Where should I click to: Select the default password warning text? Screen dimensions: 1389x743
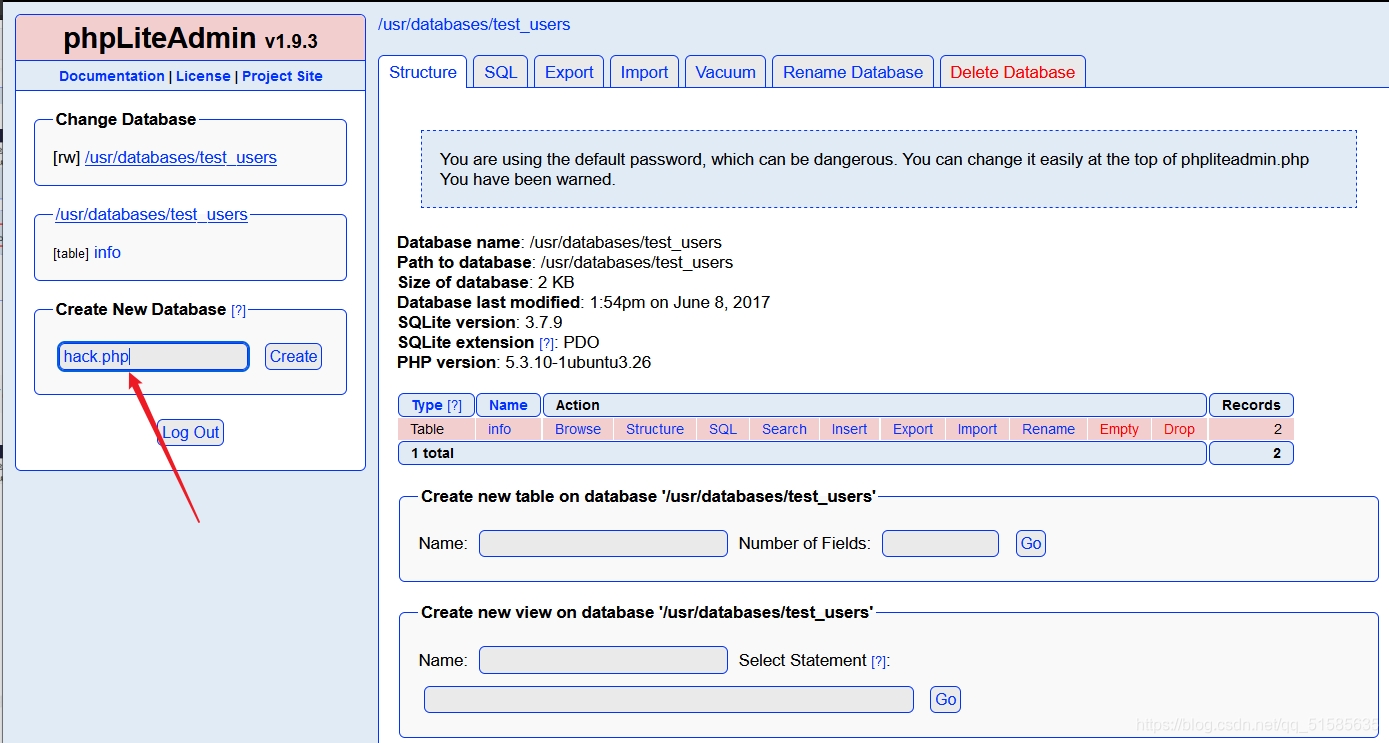[874, 169]
